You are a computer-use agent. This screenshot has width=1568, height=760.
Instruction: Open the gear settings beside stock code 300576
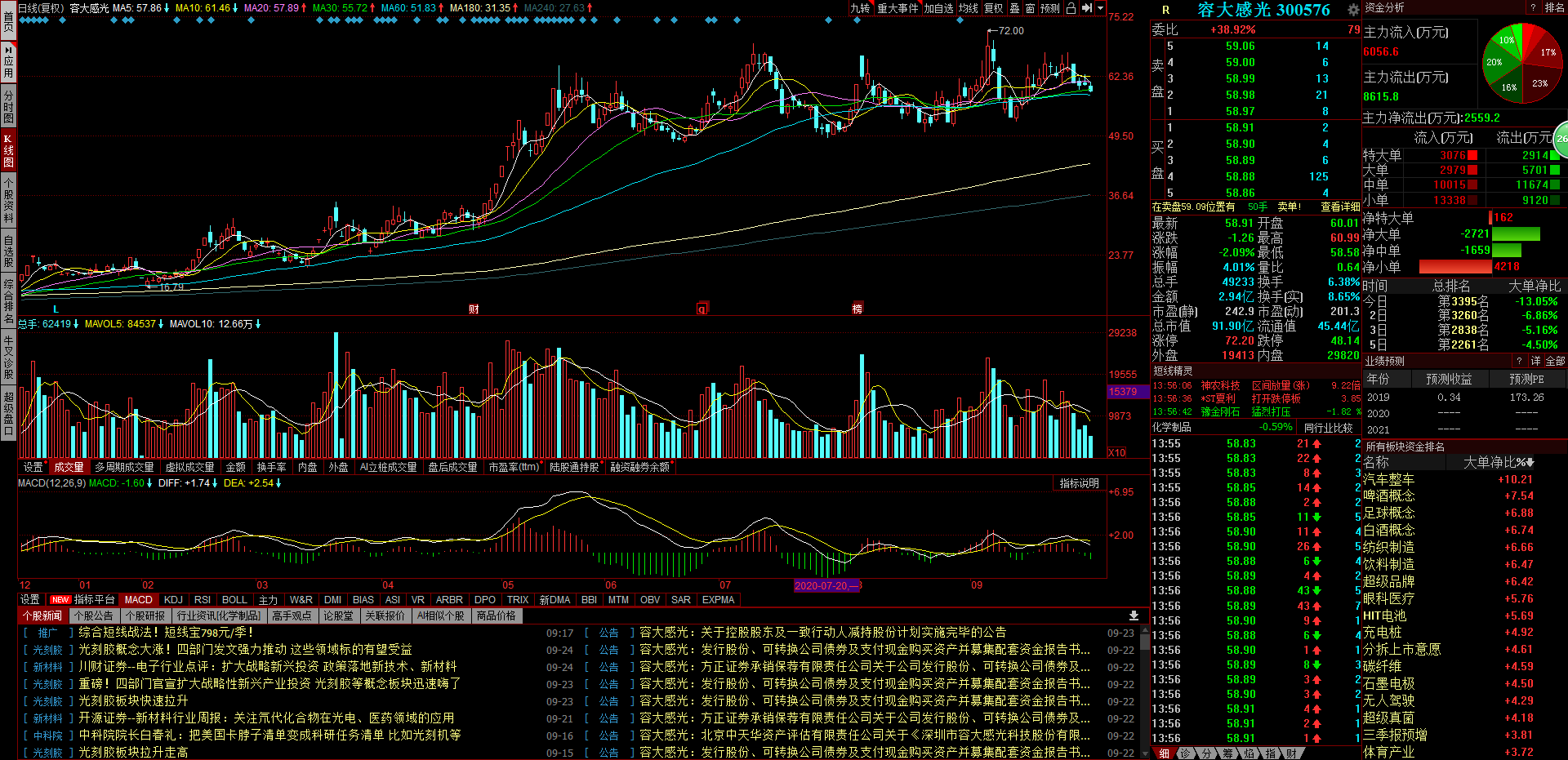point(1353,10)
